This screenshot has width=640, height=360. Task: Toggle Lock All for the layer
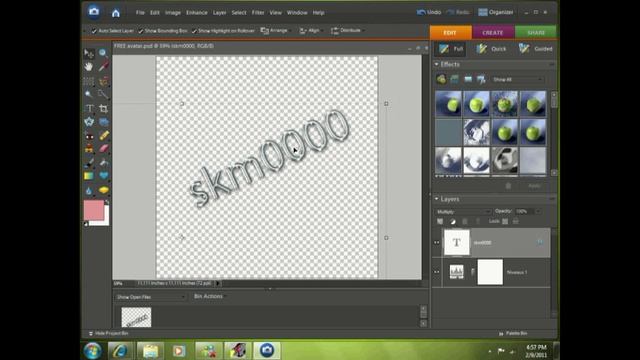point(516,221)
